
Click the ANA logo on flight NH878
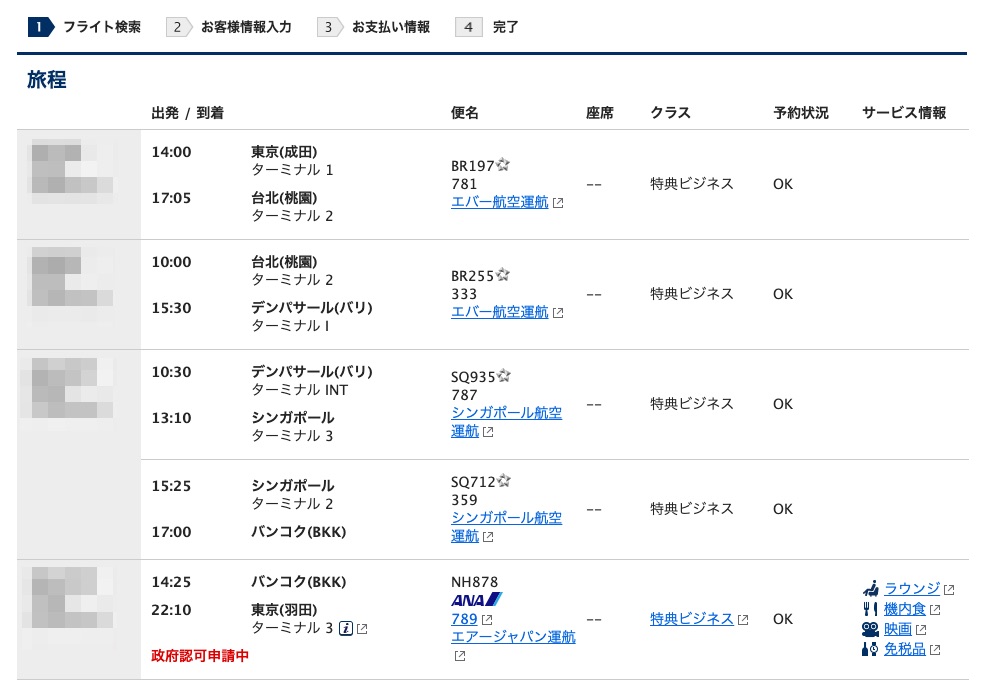click(477, 600)
